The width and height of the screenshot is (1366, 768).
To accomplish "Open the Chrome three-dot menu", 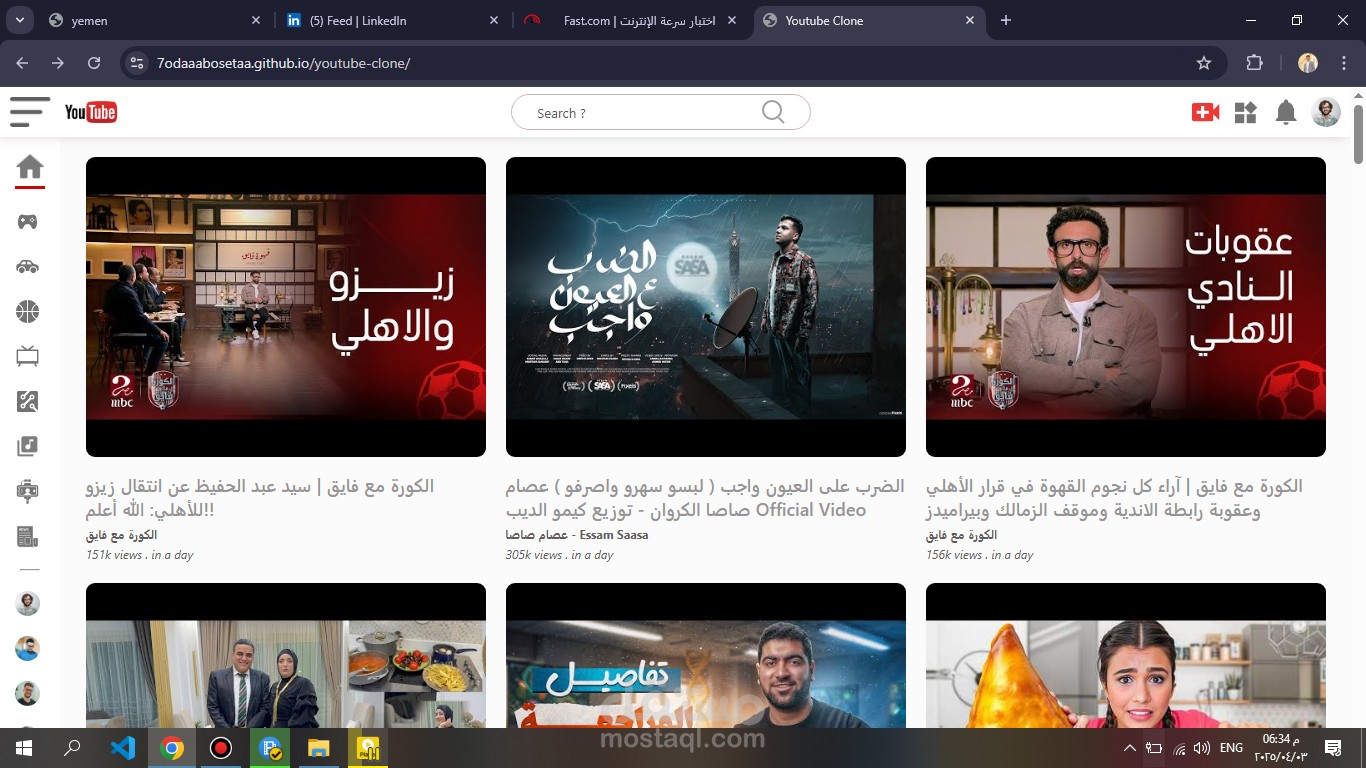I will (x=1343, y=63).
